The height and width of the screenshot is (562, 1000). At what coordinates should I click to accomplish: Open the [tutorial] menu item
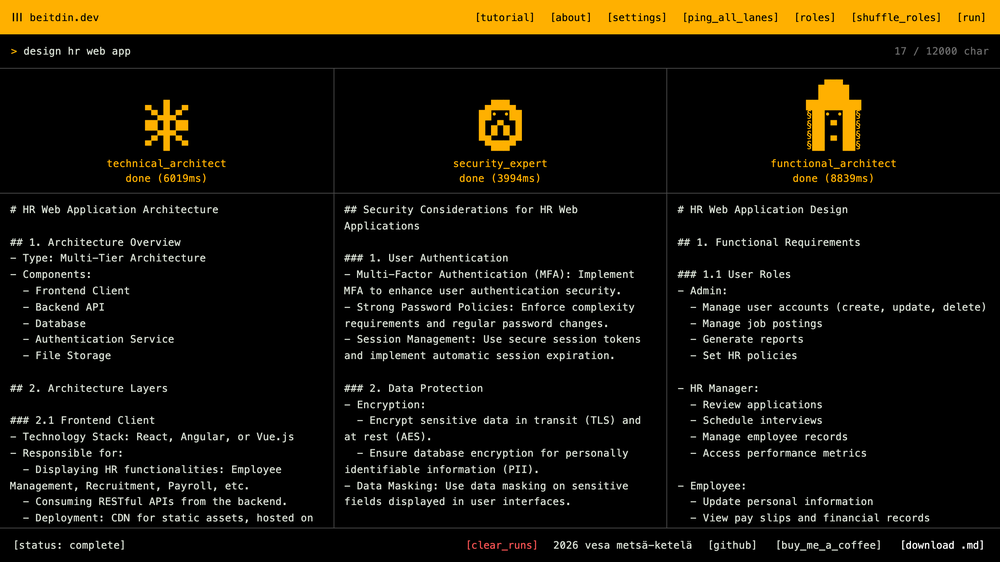pyautogui.click(x=504, y=17)
